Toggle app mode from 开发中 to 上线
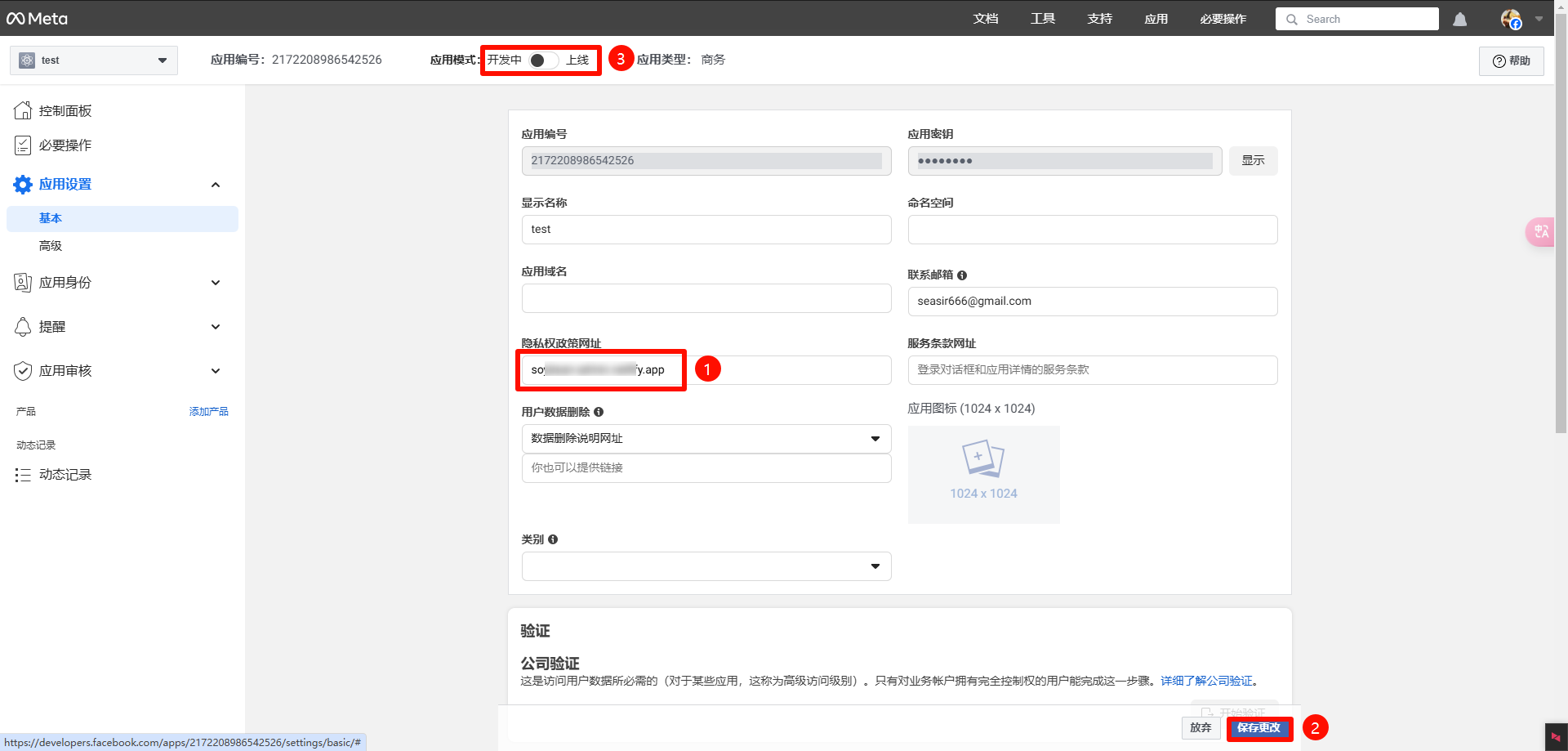This screenshot has width=1568, height=751. point(542,60)
